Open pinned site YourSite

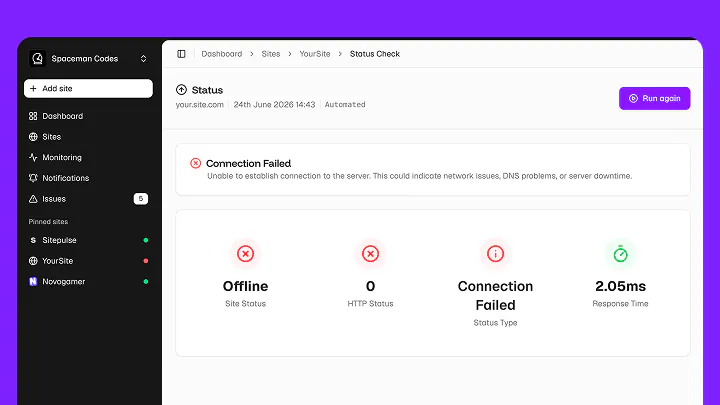coord(88,261)
